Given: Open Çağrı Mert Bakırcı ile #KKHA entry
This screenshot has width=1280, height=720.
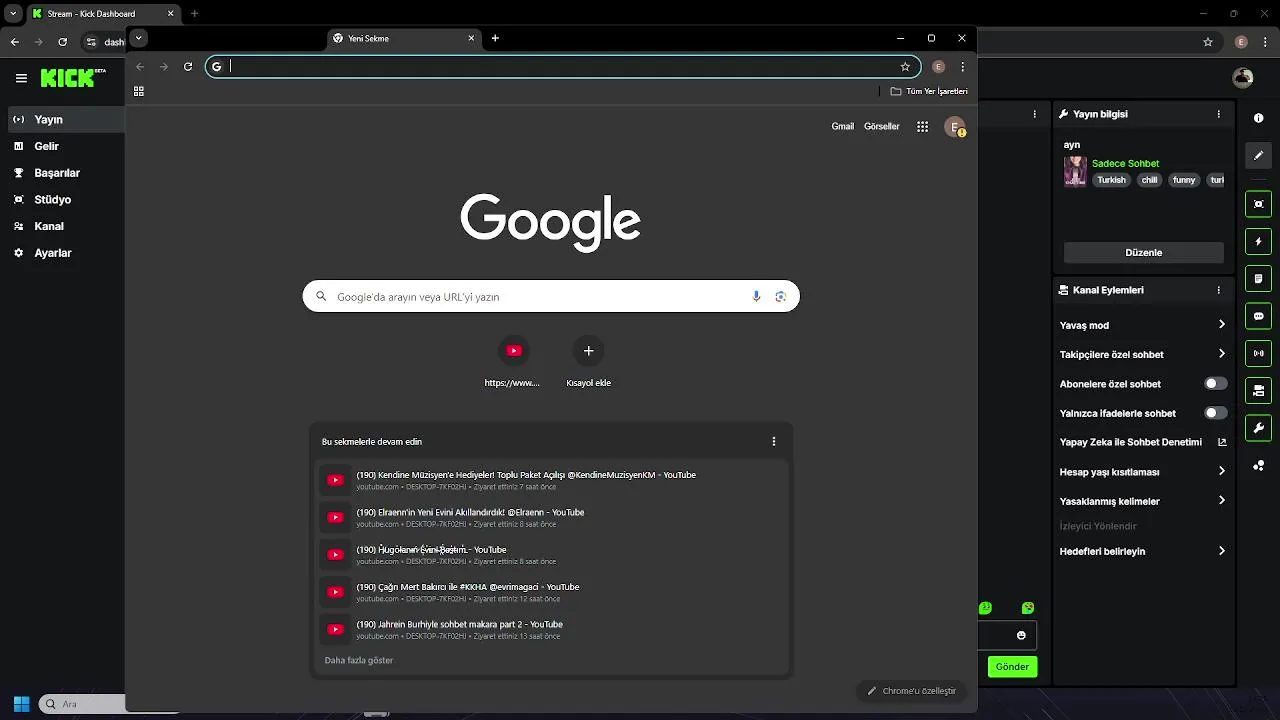Looking at the screenshot, I should click(x=553, y=592).
